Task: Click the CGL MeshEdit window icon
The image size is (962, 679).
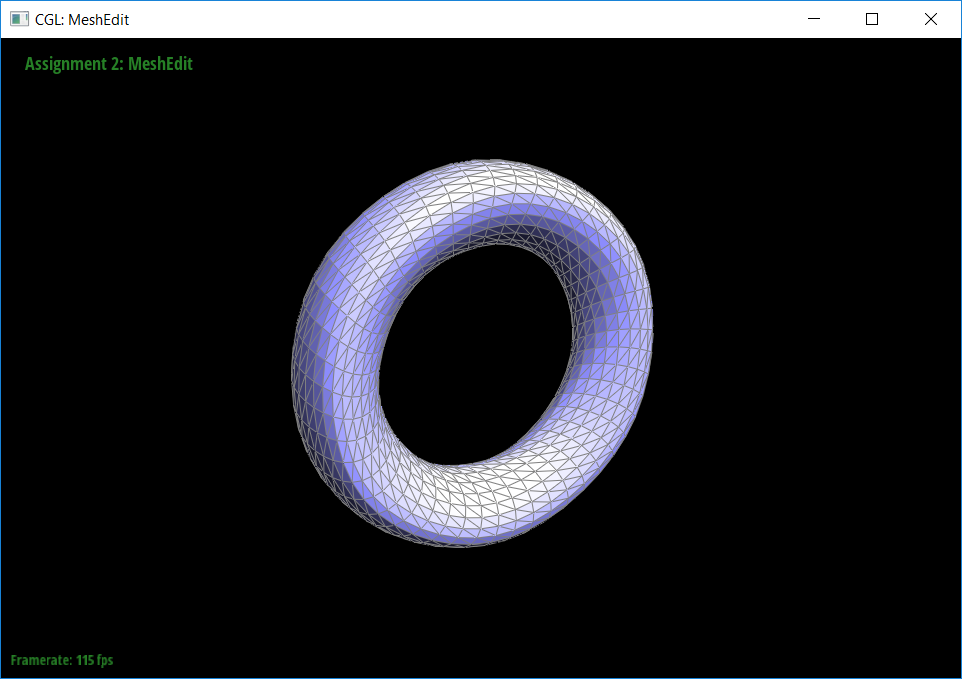Action: coord(19,19)
